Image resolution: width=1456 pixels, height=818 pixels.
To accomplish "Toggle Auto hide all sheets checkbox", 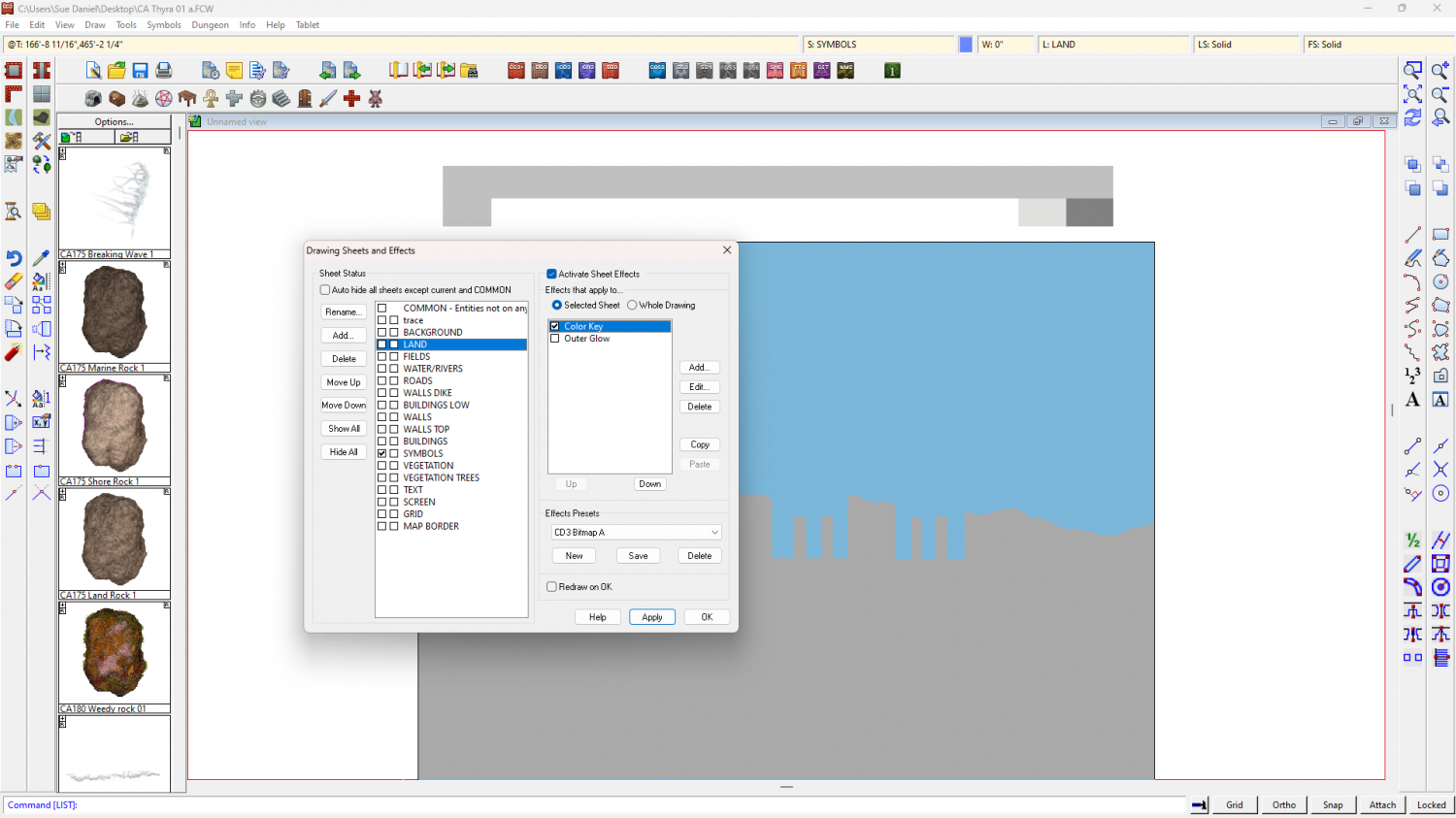I will tap(325, 290).
